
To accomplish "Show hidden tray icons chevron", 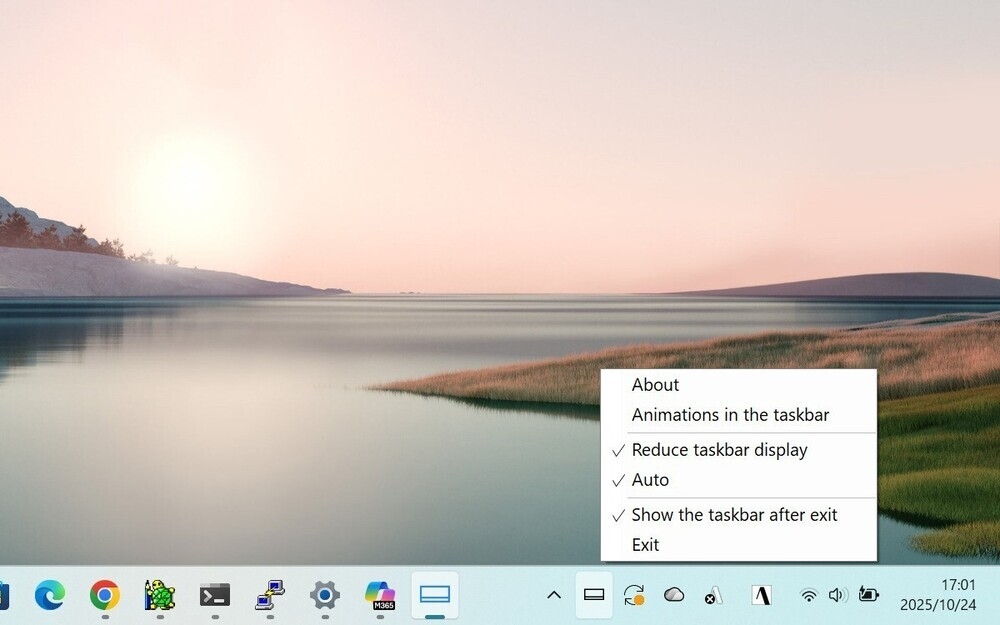I will (x=554, y=596).
